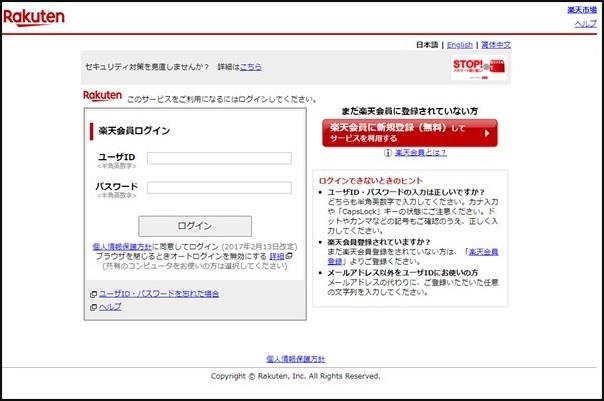Click the small Rakuten logo above login box
The image size is (604, 401).
click(102, 96)
